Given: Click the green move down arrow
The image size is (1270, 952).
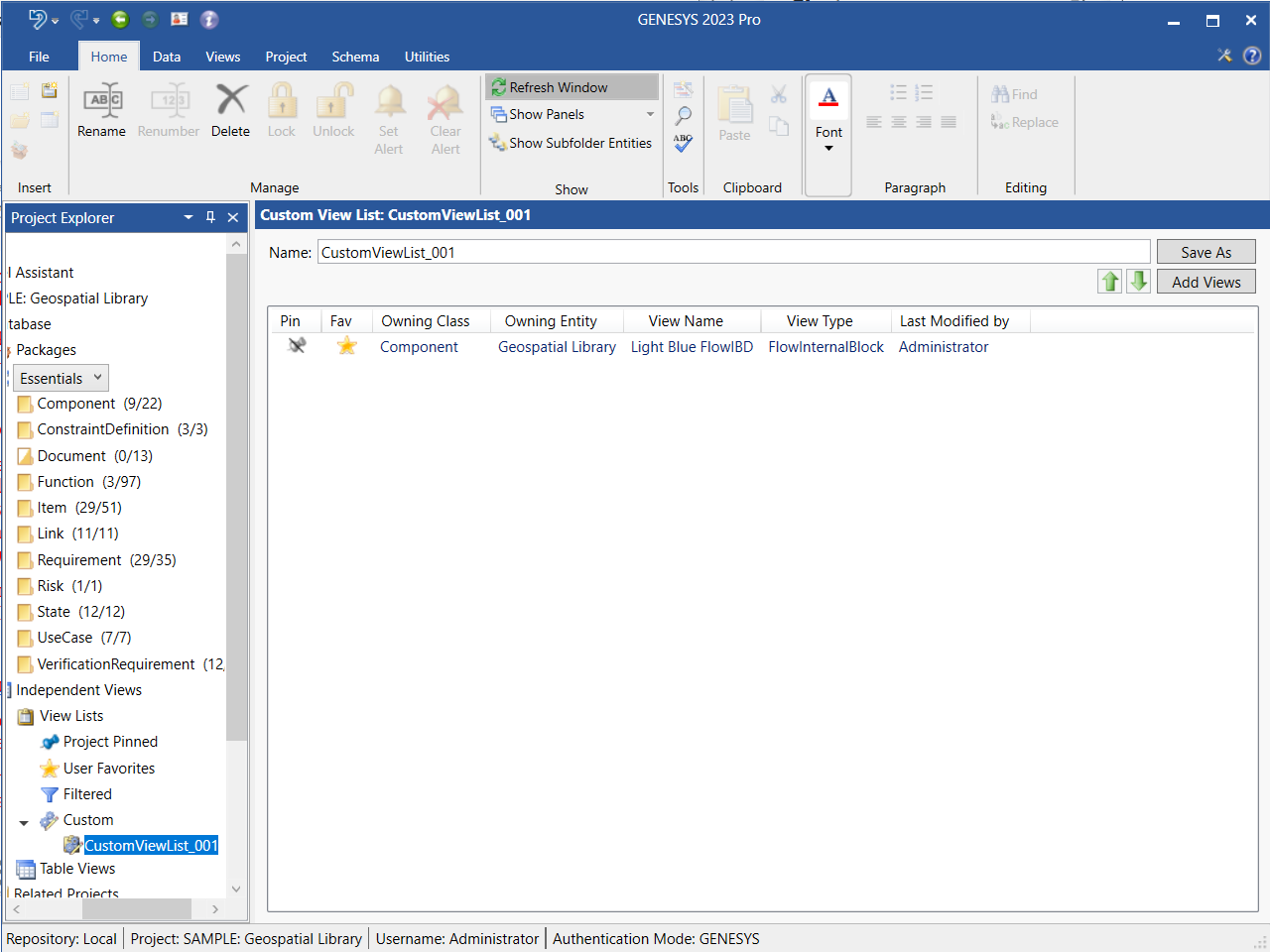Looking at the screenshot, I should (1138, 282).
